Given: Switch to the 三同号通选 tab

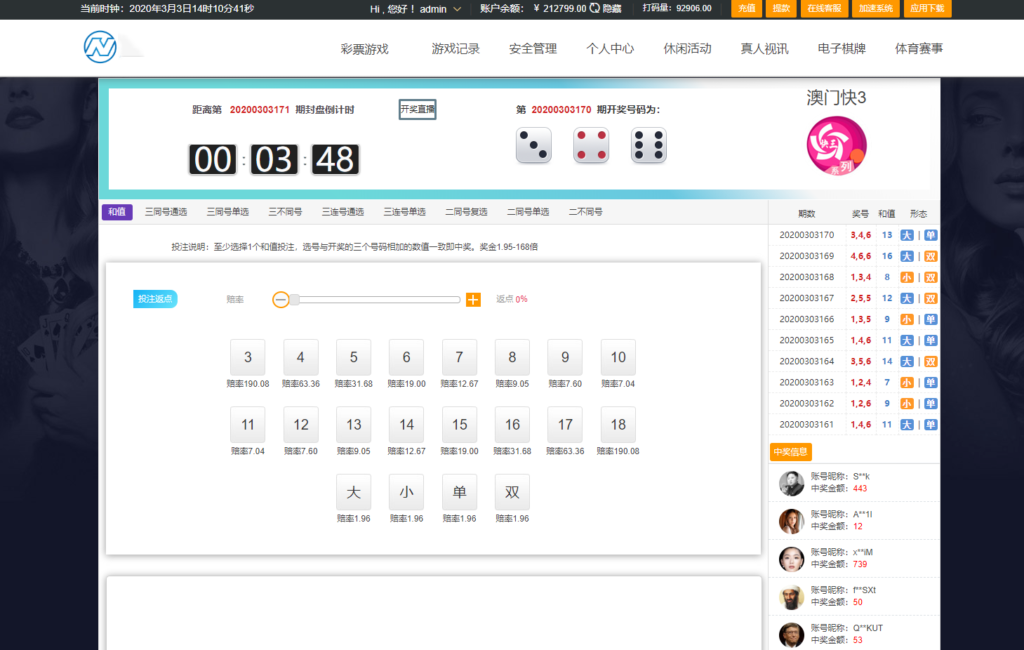Looking at the screenshot, I should coord(166,212).
